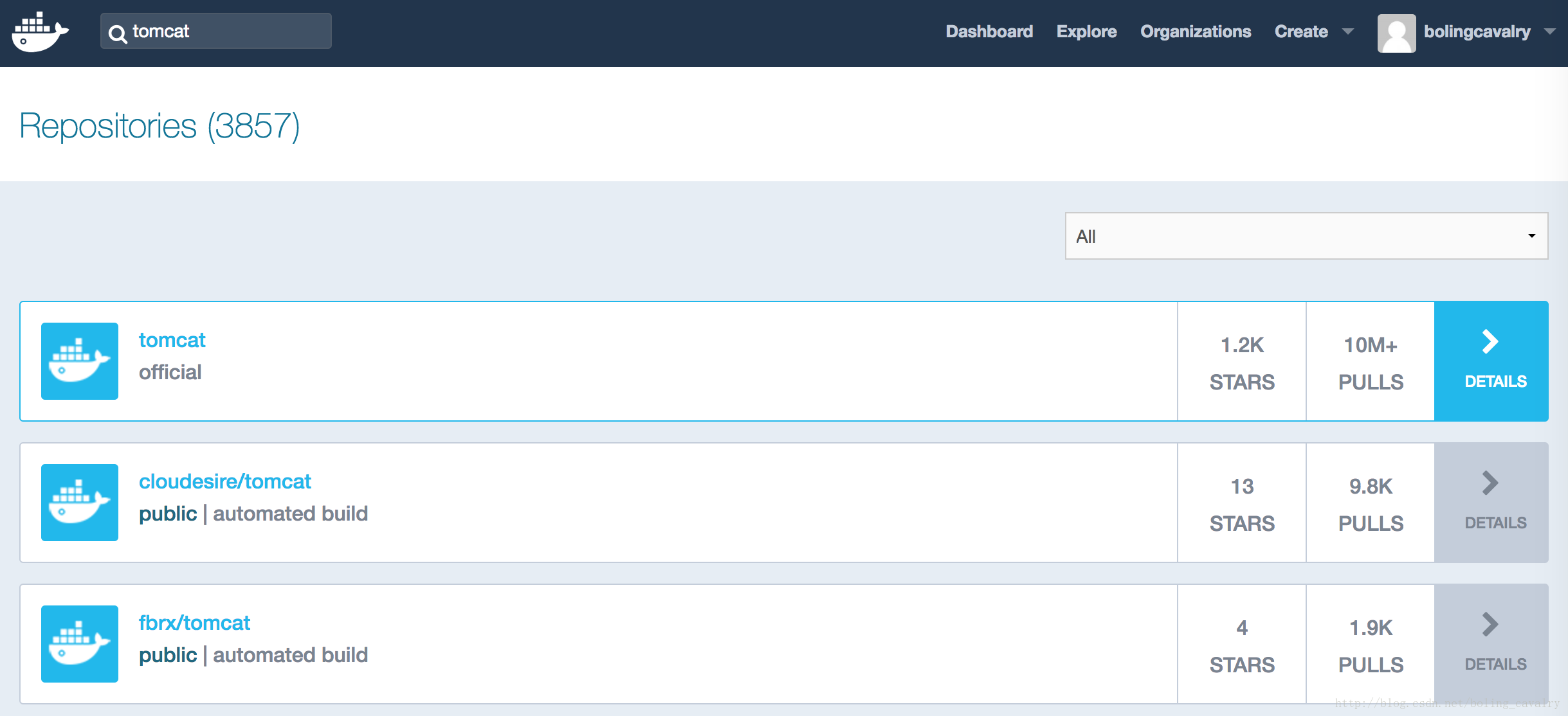Viewport: 1568px width, 716px height.
Task: Click the chevron arrow in the cloudesire/tomcat row's DETAILS panel
Action: pyautogui.click(x=1490, y=483)
